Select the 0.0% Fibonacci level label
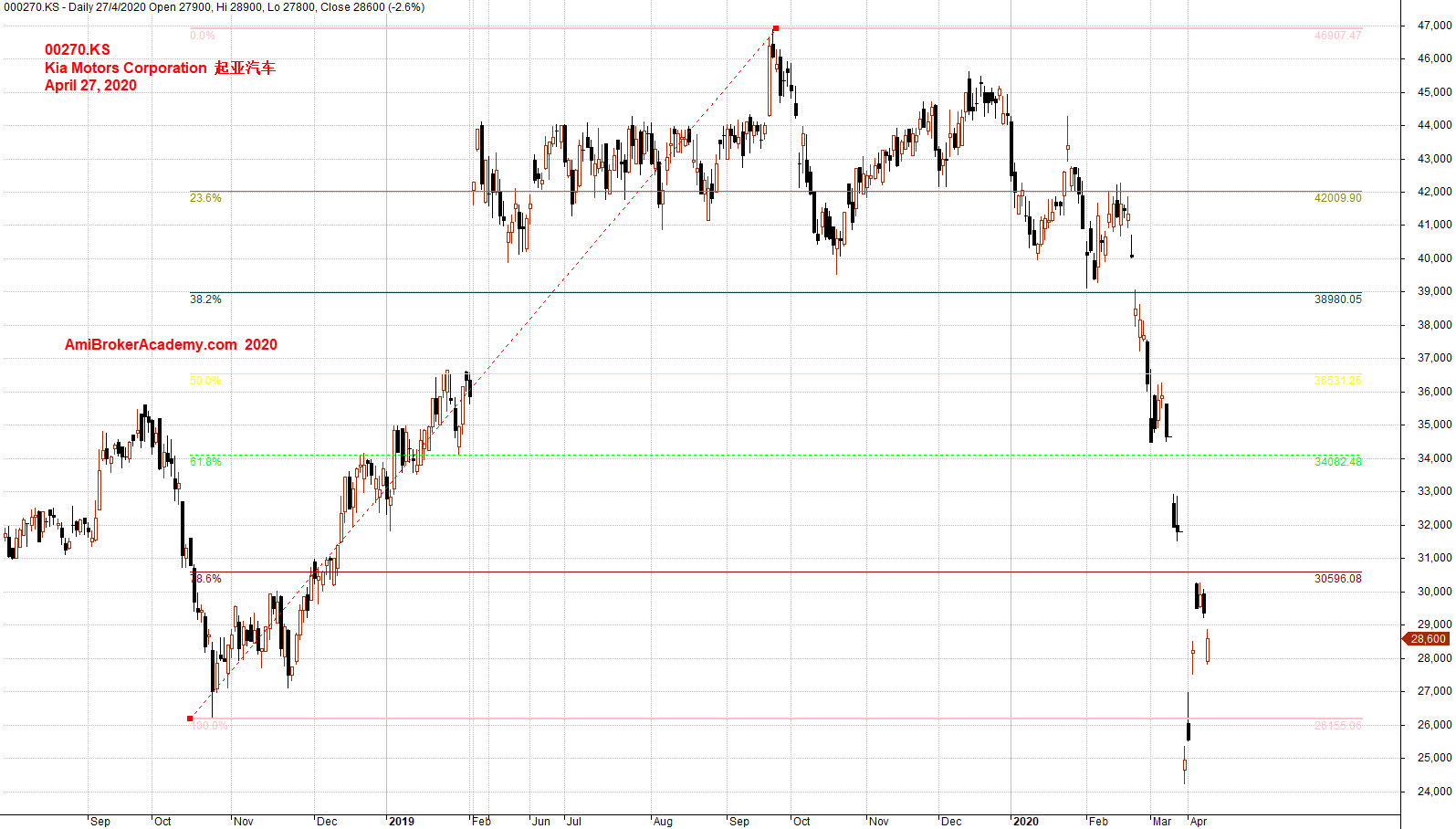Image resolution: width=1456 pixels, height=829 pixels. tap(203, 36)
